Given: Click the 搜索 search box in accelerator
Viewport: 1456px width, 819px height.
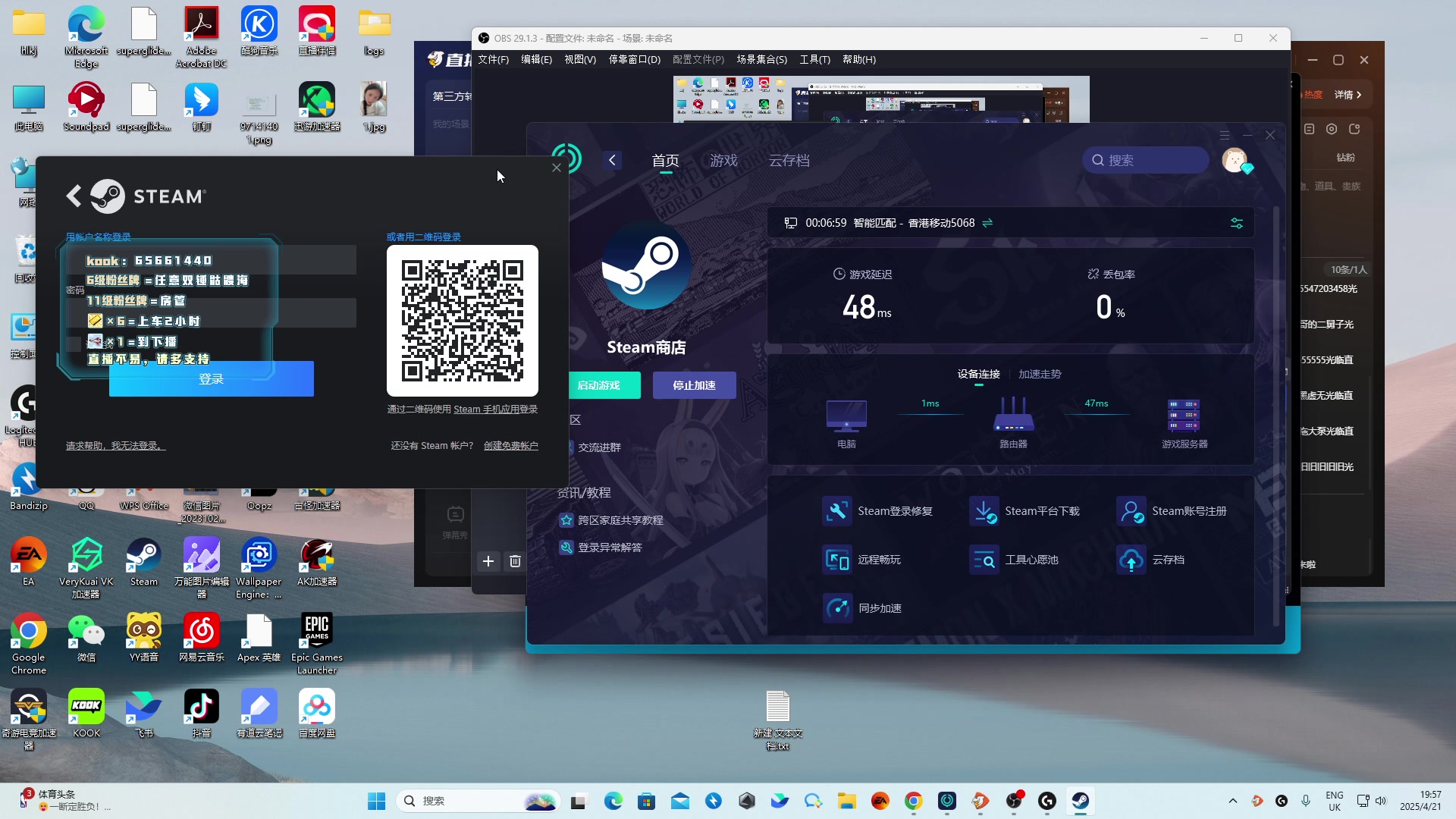Looking at the screenshot, I should pyautogui.click(x=1145, y=160).
